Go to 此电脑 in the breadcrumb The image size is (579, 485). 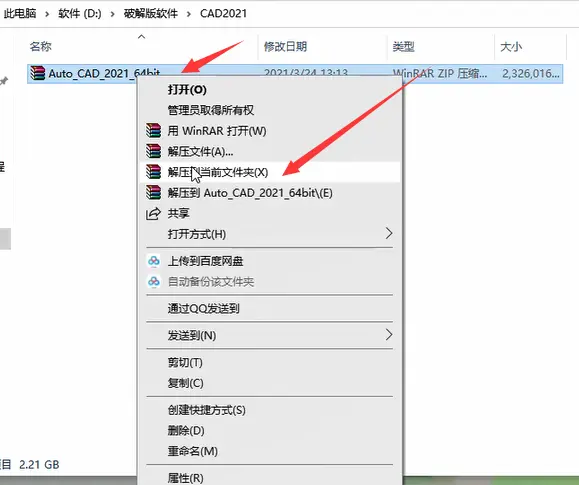click(x=20, y=14)
